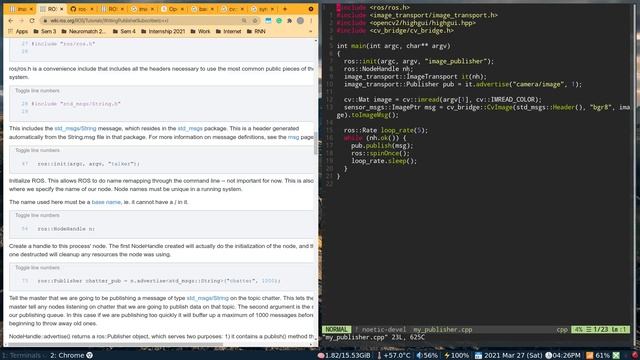Click the 100% battery indicator

tap(456, 356)
